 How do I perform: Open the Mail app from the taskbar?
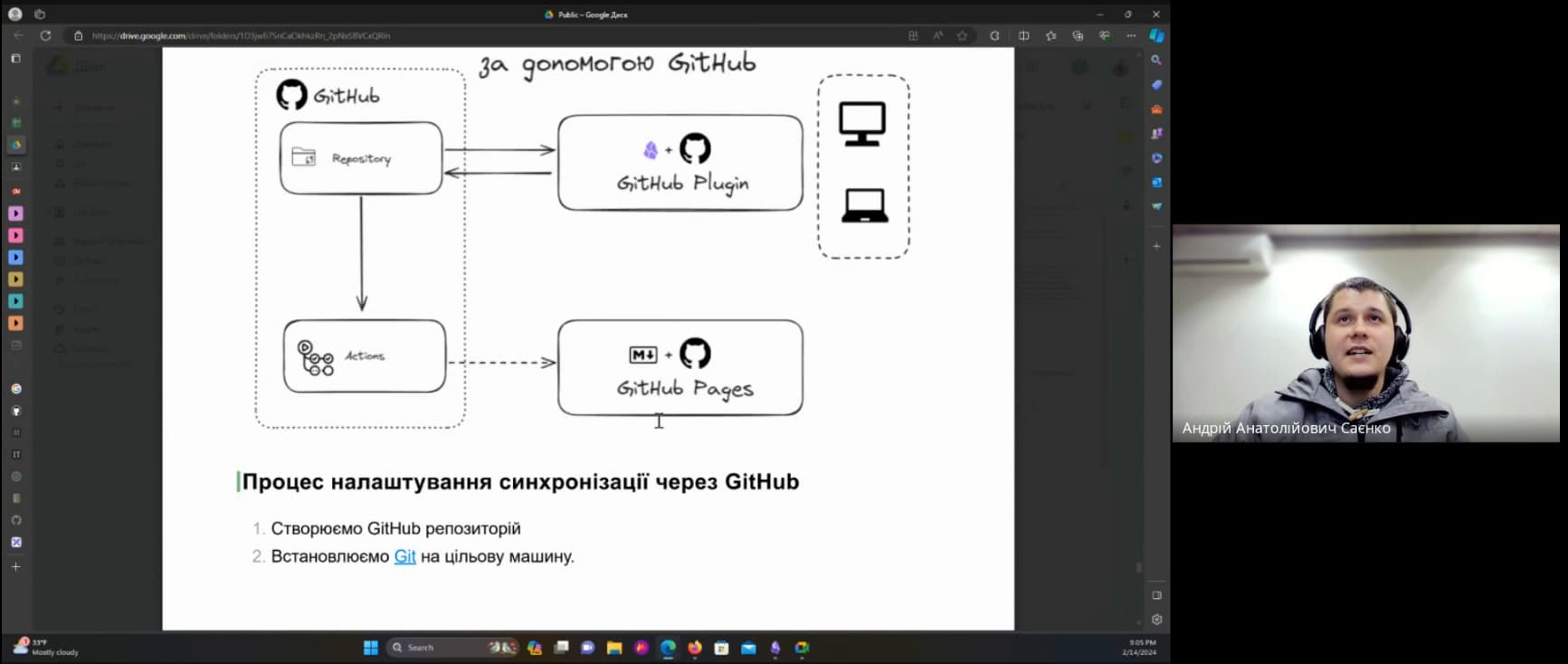748,648
